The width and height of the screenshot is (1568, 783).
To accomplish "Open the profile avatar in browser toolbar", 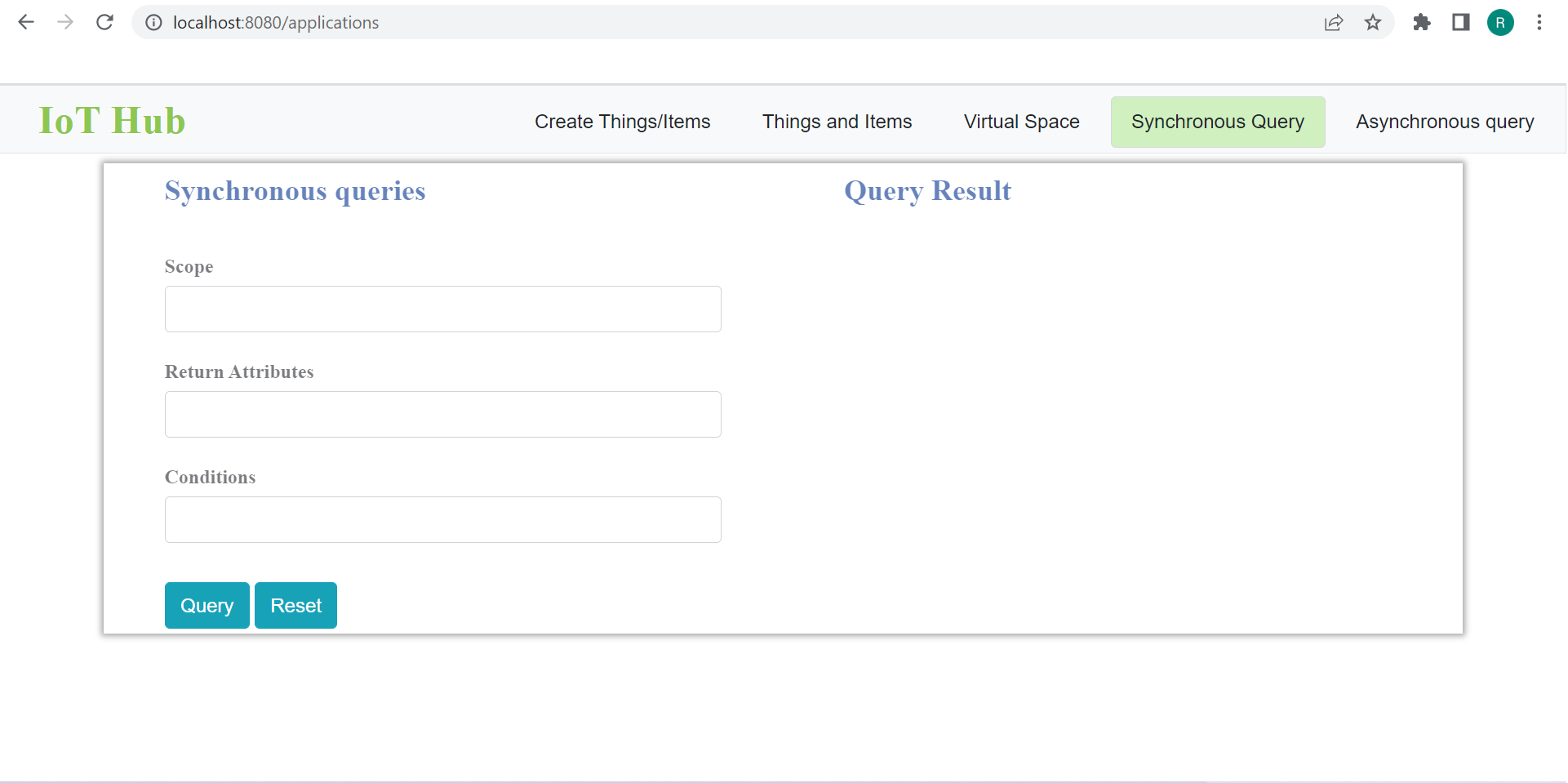I will click(x=1500, y=23).
